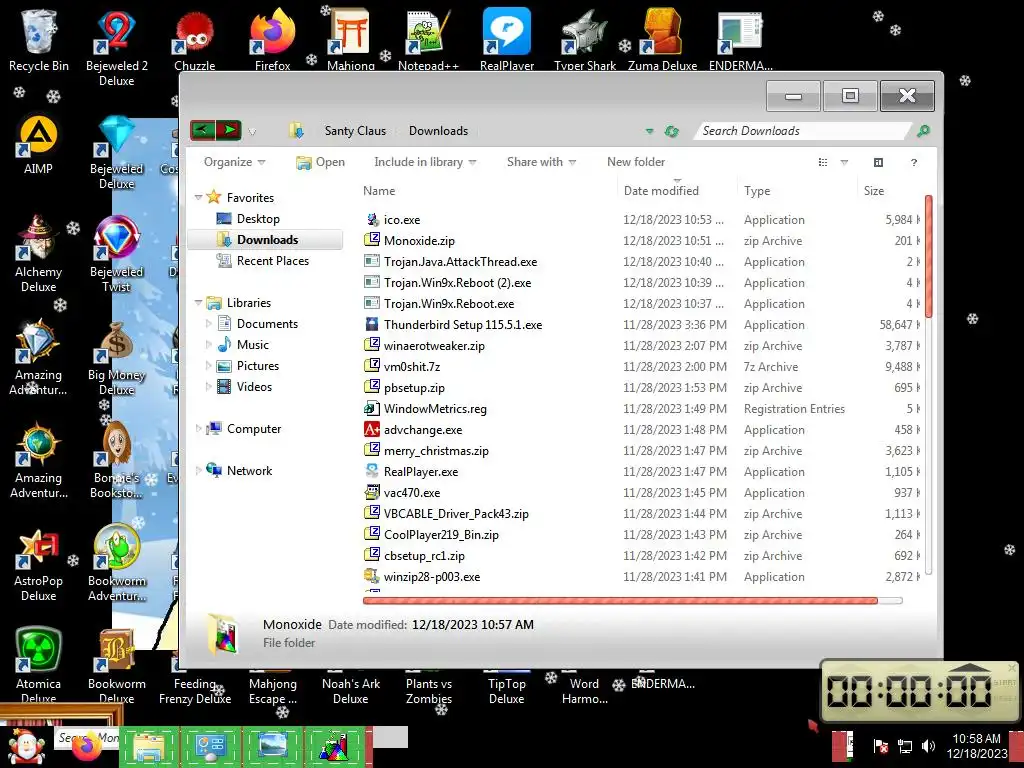Screen dimensions: 1024x768
Task: Open the Mahjong desktop shortcut
Action: [351, 39]
